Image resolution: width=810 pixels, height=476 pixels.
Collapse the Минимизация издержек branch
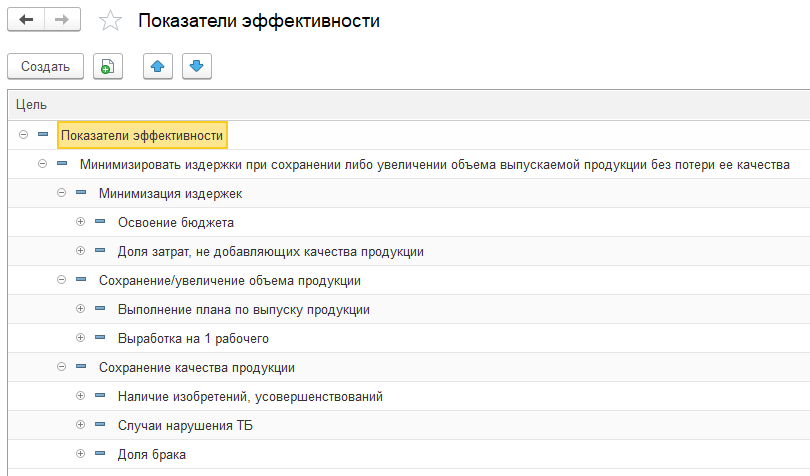[61, 193]
